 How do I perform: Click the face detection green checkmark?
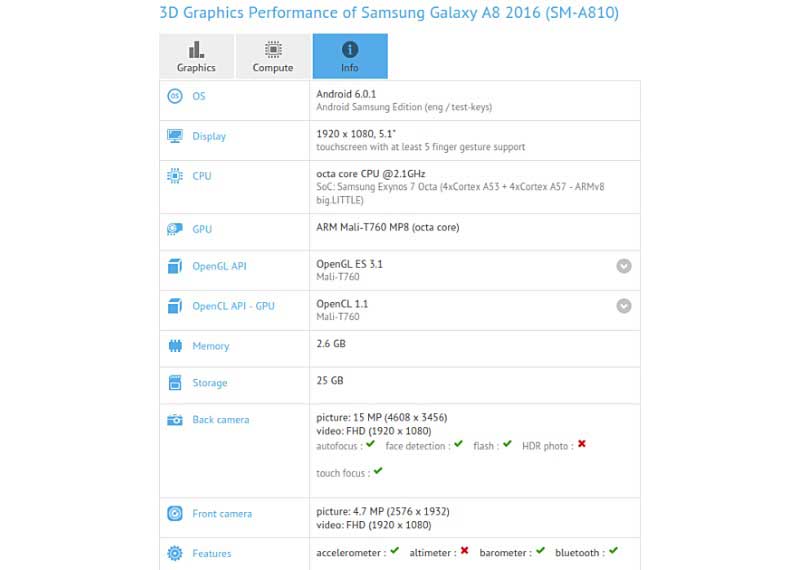tap(459, 444)
